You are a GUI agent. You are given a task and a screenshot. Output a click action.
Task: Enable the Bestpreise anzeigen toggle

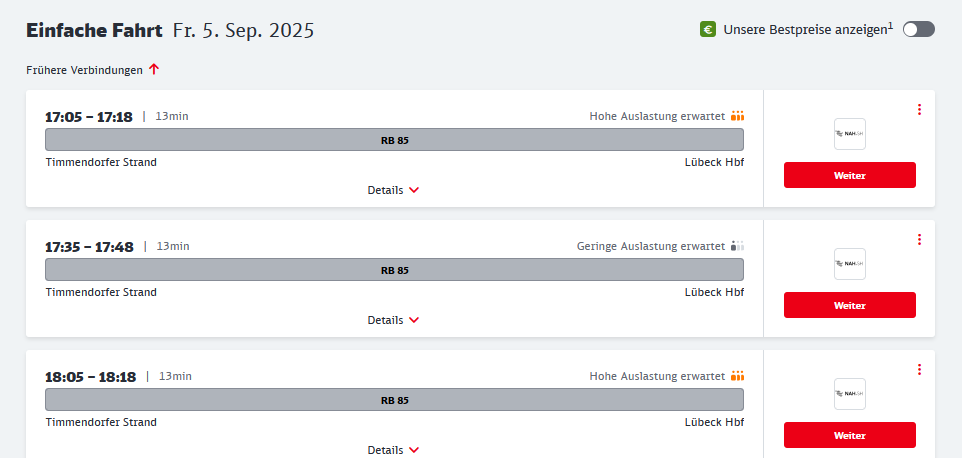pyautogui.click(x=918, y=29)
